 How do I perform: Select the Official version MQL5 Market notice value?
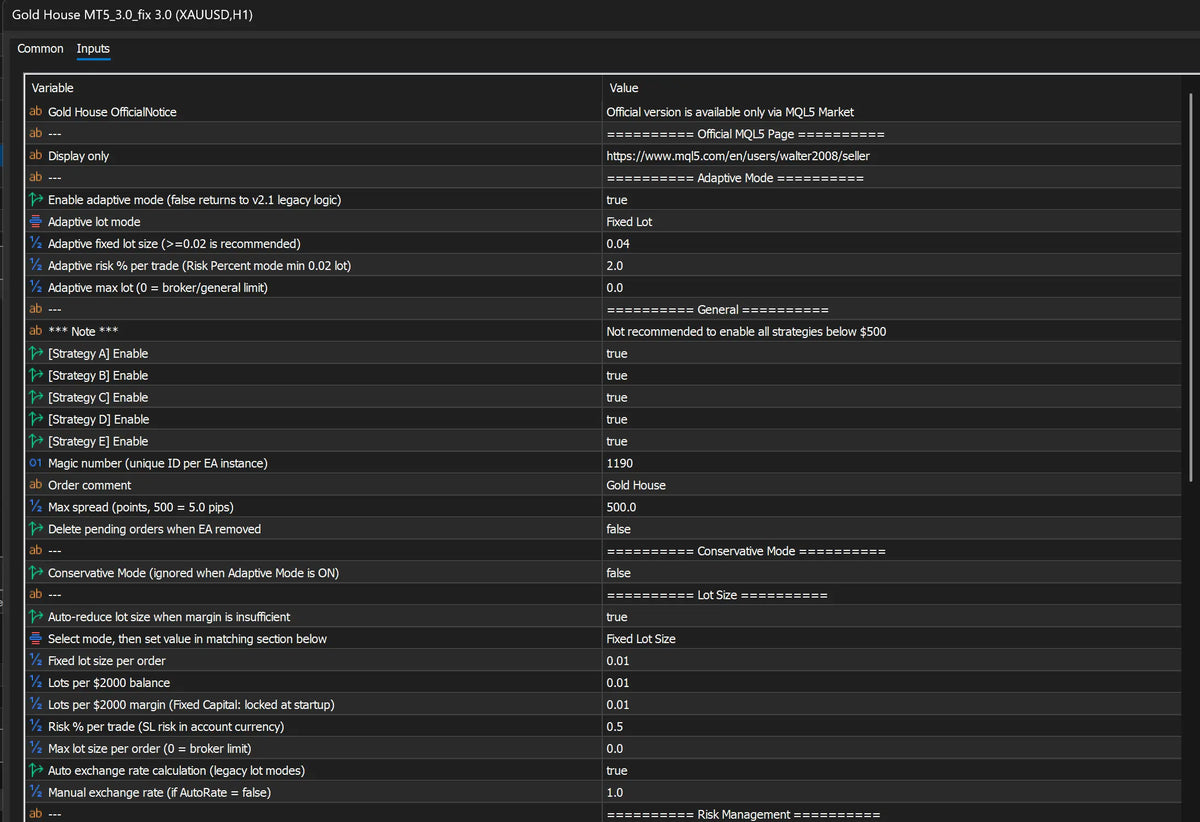(x=730, y=112)
